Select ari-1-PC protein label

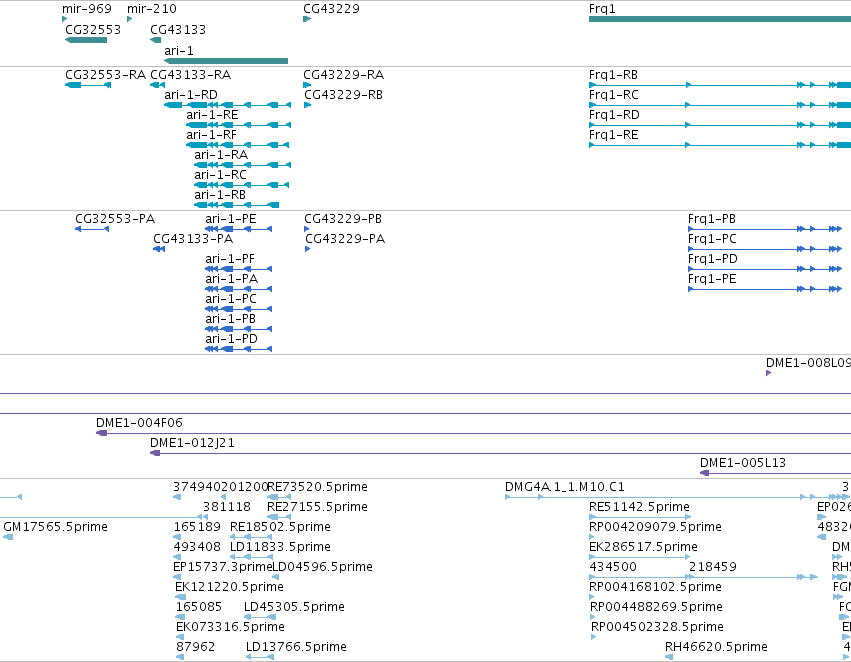pos(231,299)
